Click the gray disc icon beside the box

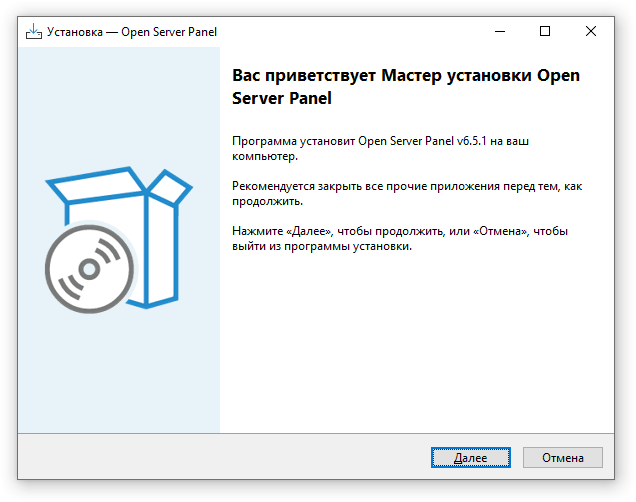(89, 269)
